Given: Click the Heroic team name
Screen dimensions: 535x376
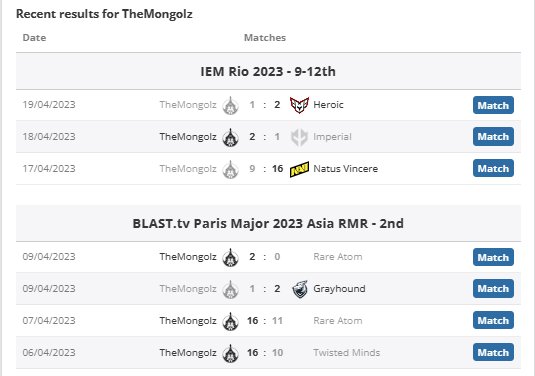Looking at the screenshot, I should coord(328,105).
